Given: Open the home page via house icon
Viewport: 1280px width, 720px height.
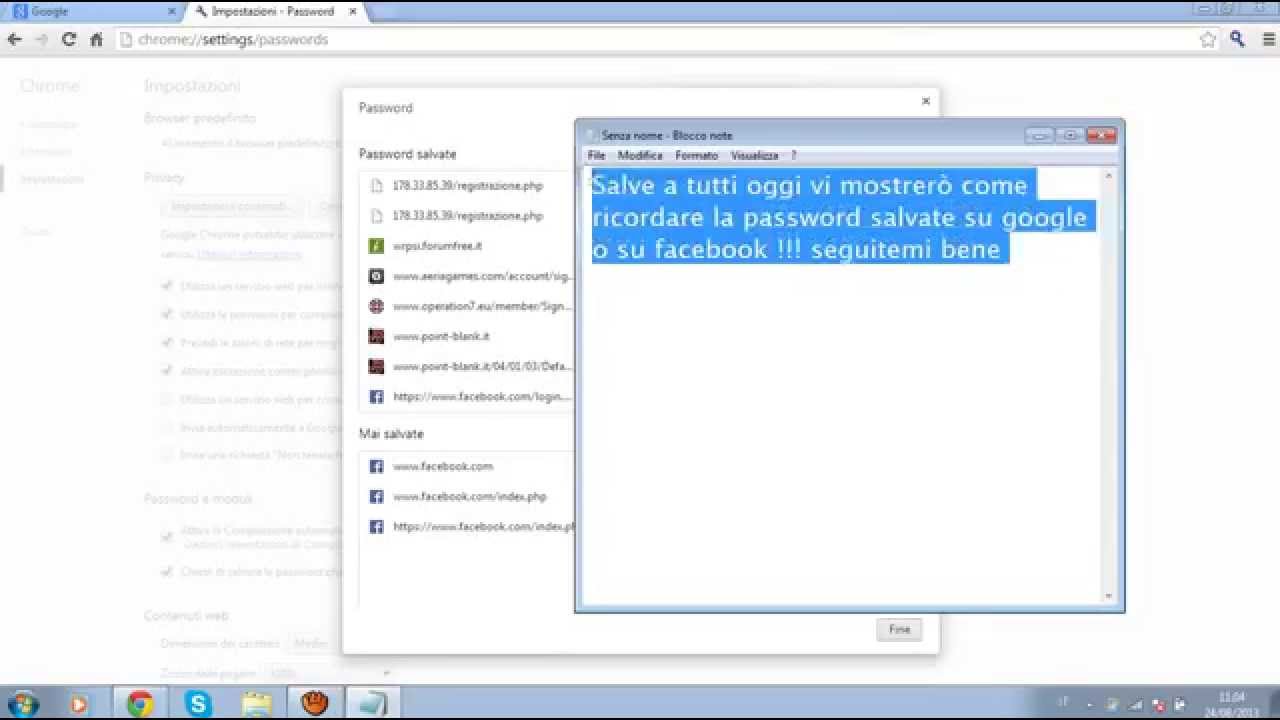Looking at the screenshot, I should click(96, 40).
